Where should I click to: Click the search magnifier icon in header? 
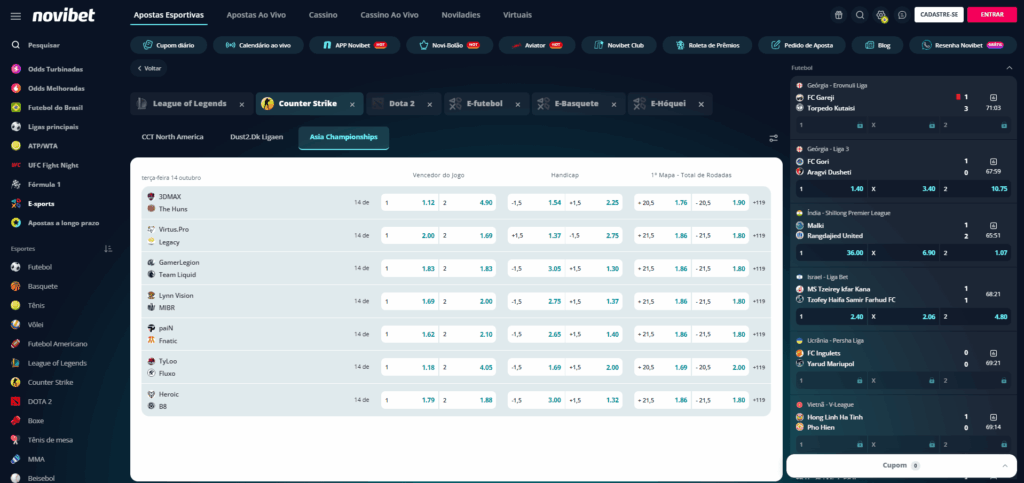click(x=859, y=15)
